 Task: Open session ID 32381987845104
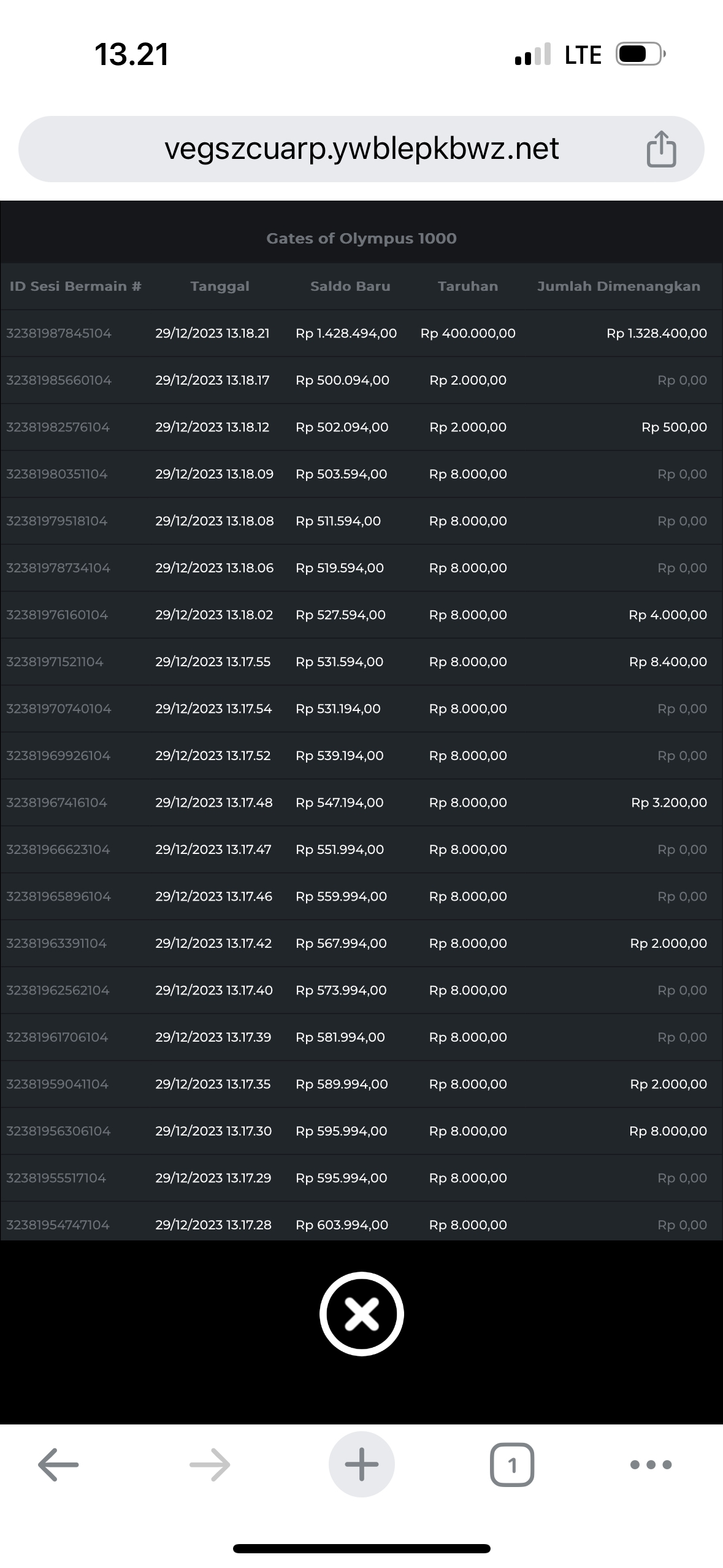tap(59, 334)
